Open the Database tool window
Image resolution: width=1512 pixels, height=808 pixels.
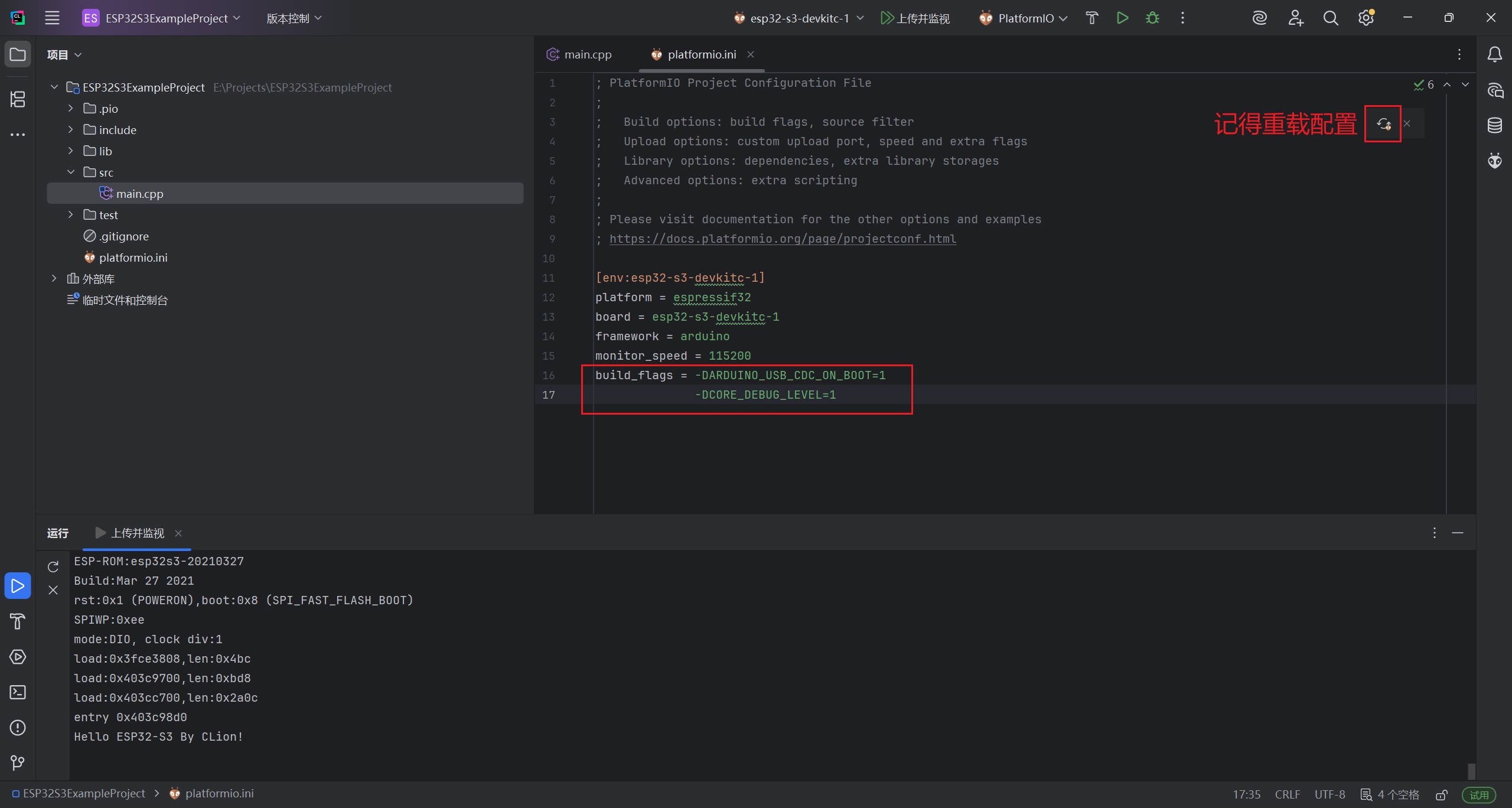click(1494, 125)
